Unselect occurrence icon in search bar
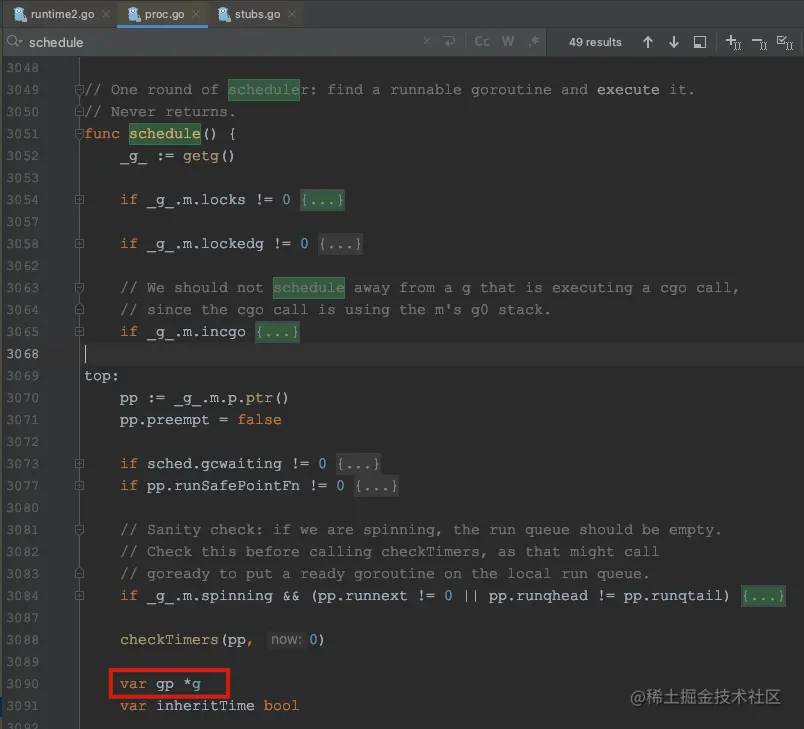Viewport: 804px width, 729px height. pyautogui.click(x=759, y=43)
